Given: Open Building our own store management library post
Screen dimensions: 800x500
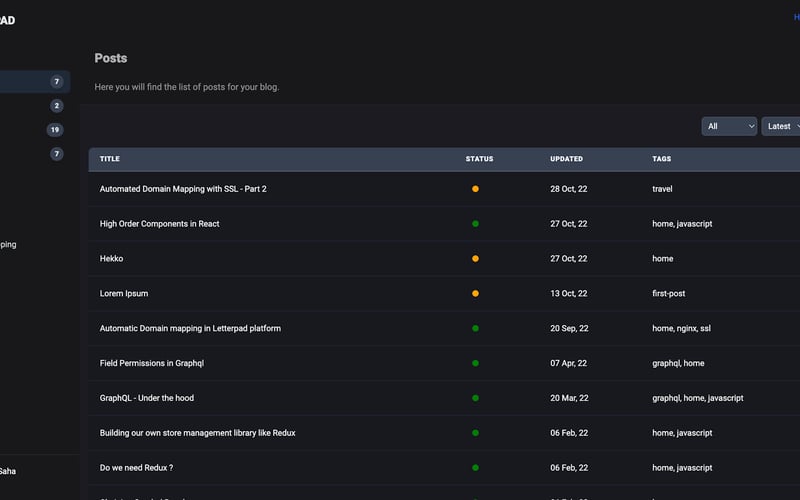Looking at the screenshot, I should (x=197, y=433).
